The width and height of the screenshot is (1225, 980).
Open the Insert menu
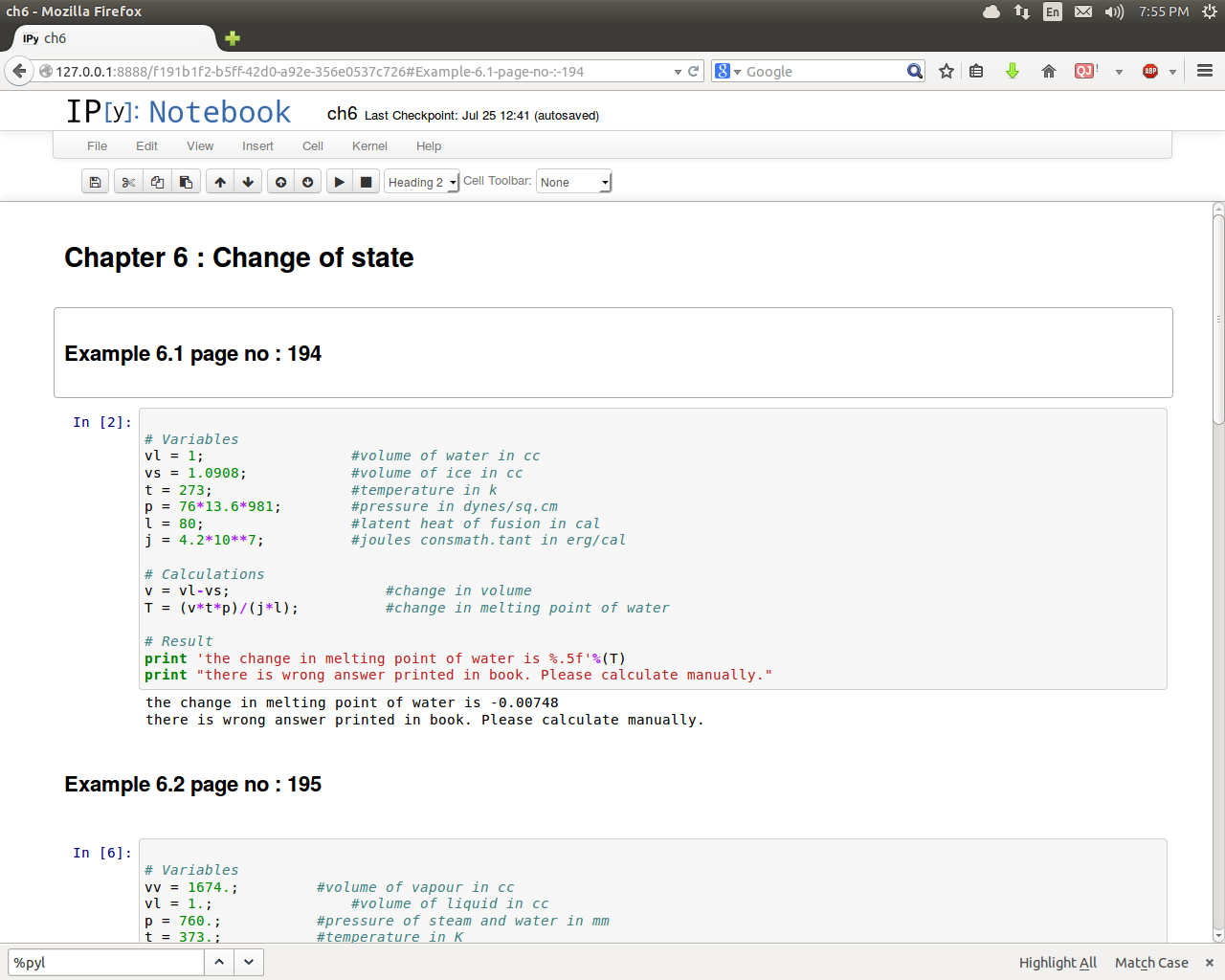(x=257, y=146)
